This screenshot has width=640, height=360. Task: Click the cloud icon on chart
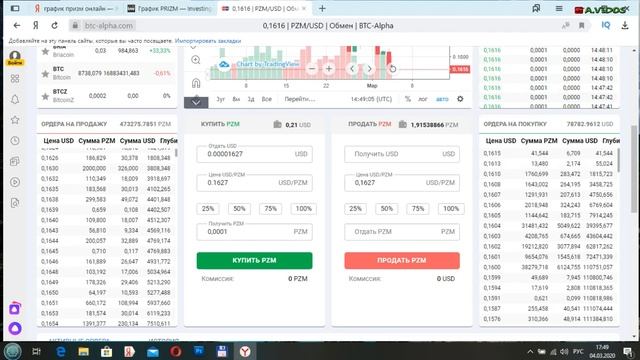coord(224,64)
